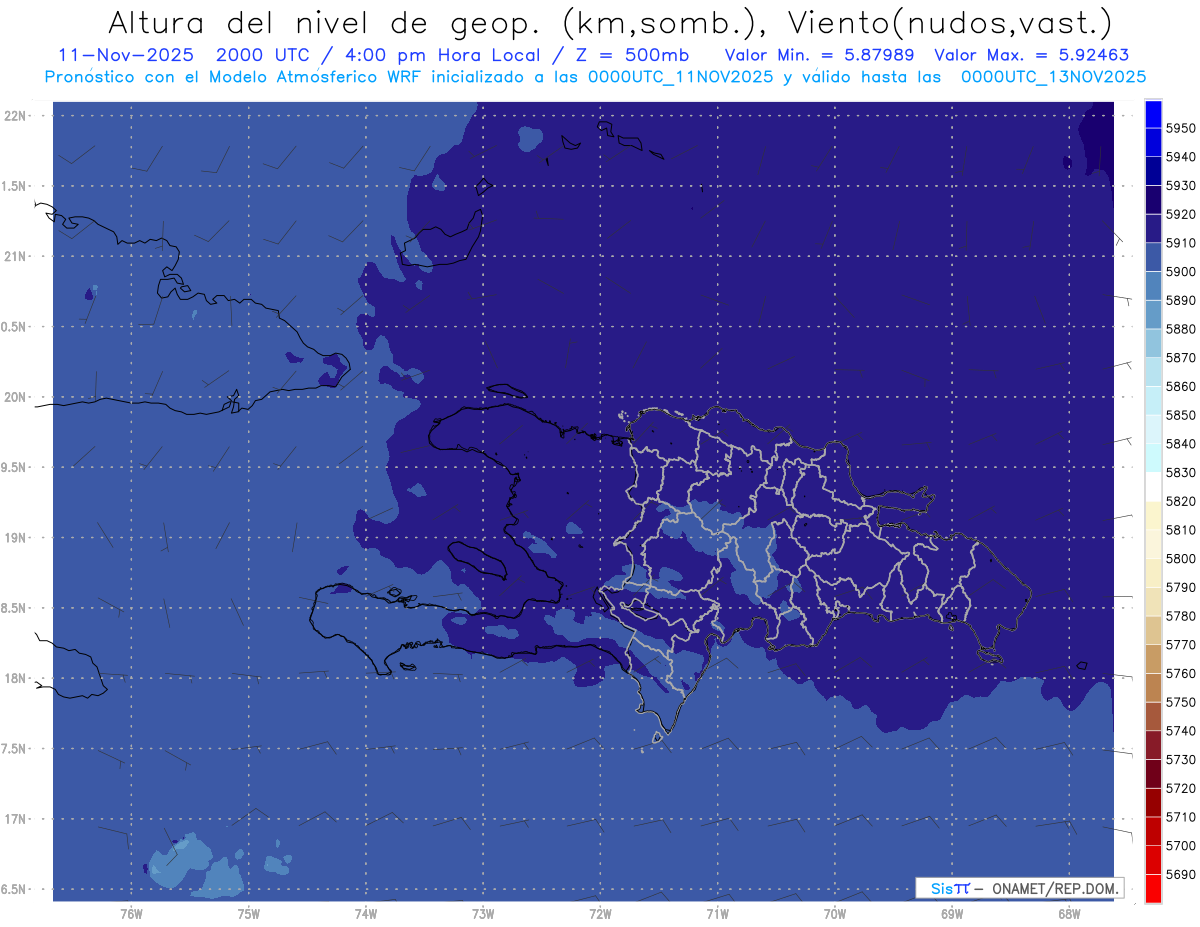The image size is (1200, 927).
Task: Click the '73W' longitude label
Action: click(x=483, y=914)
